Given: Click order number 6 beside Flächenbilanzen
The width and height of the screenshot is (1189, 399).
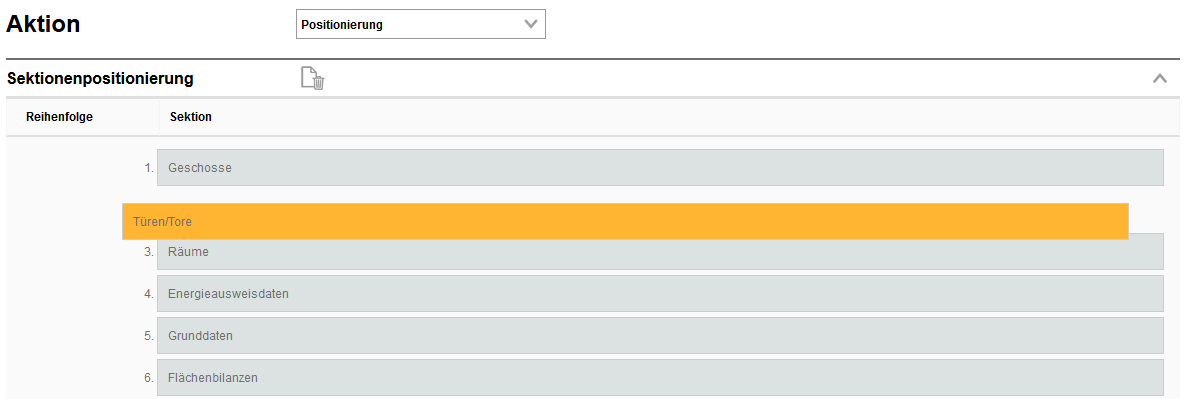Looking at the screenshot, I should (x=149, y=377).
